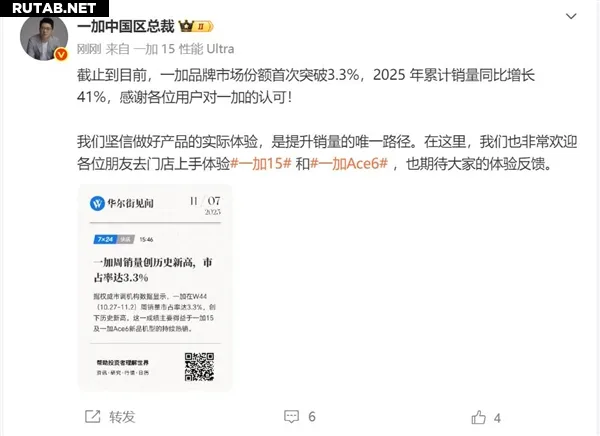This screenshot has width=600, height=436.
Task: Enlarge the attached 华尔街见闻 news image
Action: coord(155,288)
